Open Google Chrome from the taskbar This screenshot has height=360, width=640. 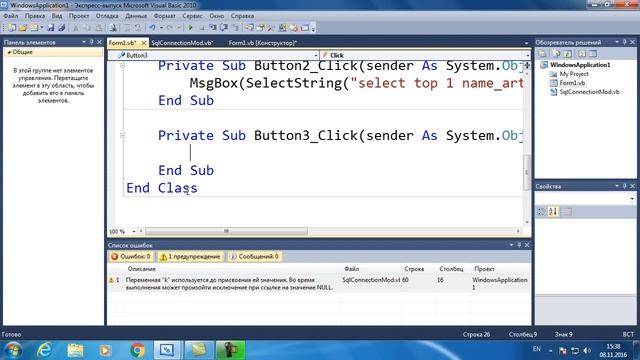pos(137,350)
